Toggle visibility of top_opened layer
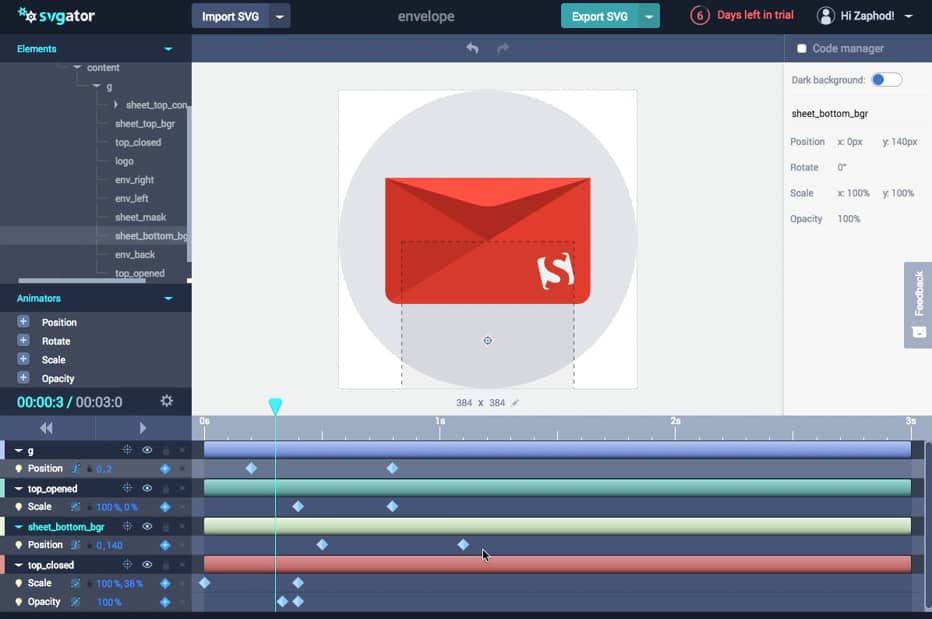The width and height of the screenshot is (932, 619). pyautogui.click(x=147, y=488)
